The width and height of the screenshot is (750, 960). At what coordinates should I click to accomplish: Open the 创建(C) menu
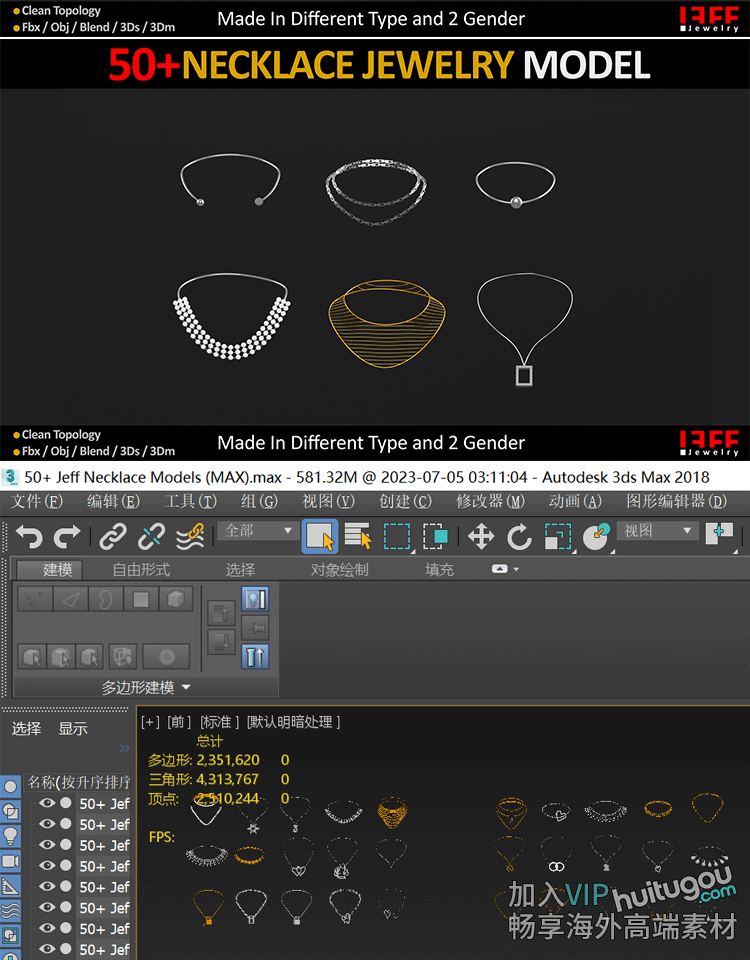[405, 501]
